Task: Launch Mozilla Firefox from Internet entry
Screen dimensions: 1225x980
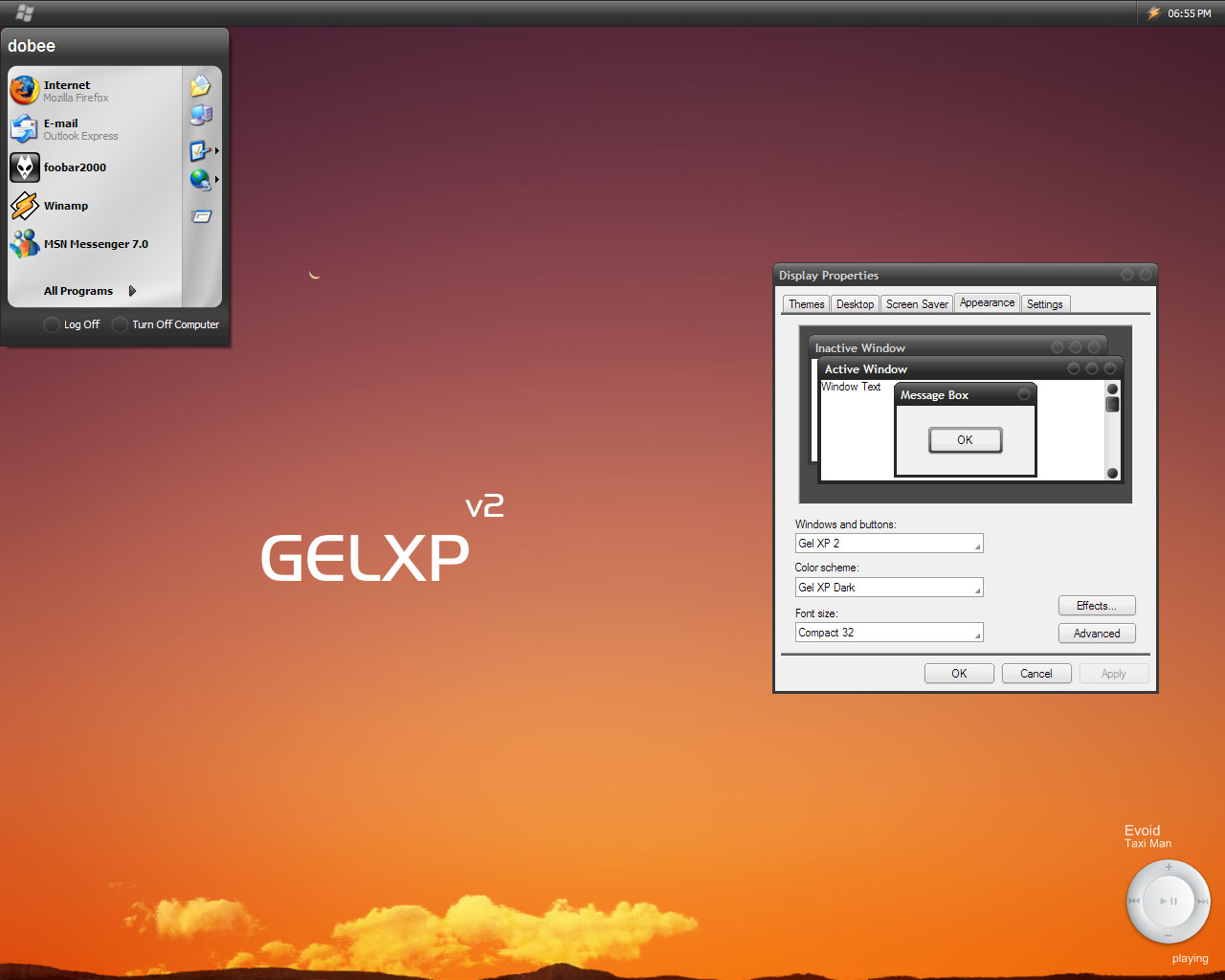Action: (94, 91)
